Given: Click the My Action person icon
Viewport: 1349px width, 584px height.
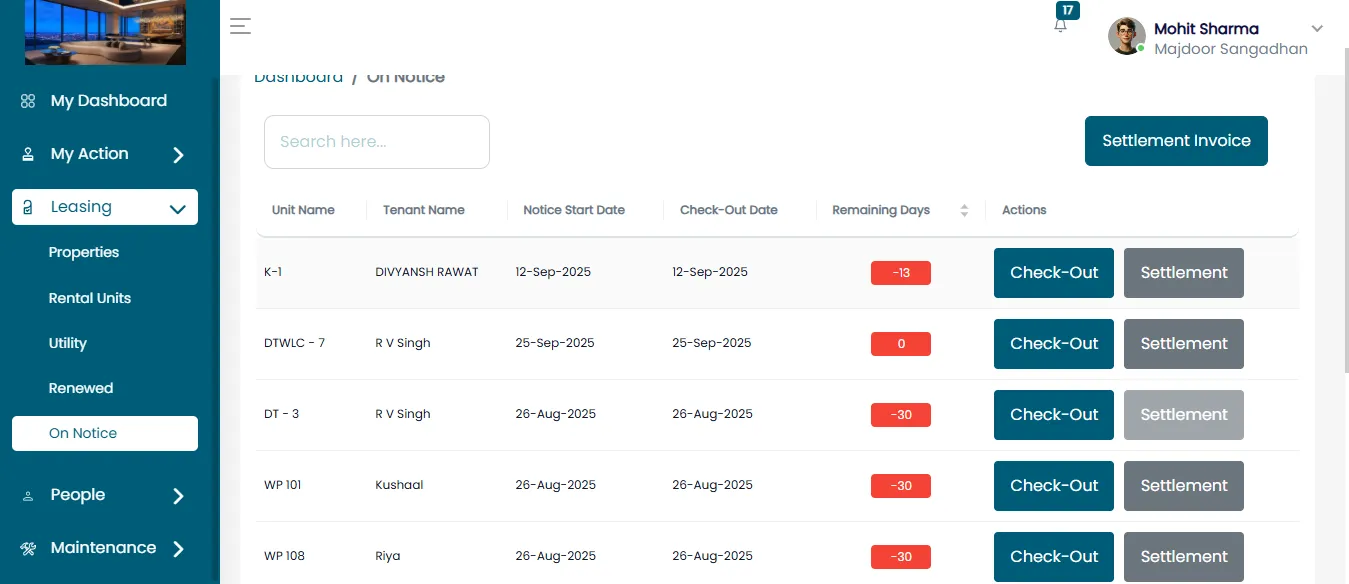Looking at the screenshot, I should [28, 154].
